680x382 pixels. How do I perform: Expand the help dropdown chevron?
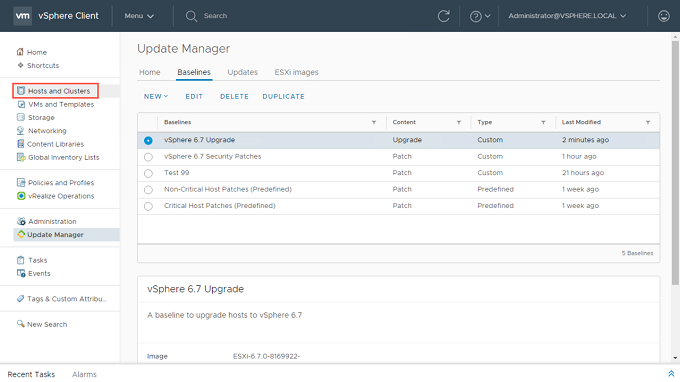[487, 16]
